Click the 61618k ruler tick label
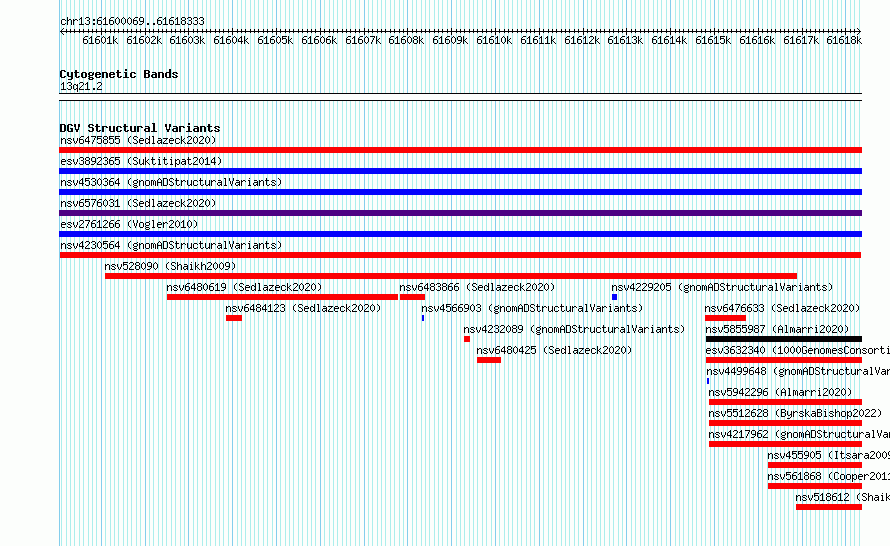Image resolution: width=890 pixels, height=546 pixels. pyautogui.click(x=844, y=40)
